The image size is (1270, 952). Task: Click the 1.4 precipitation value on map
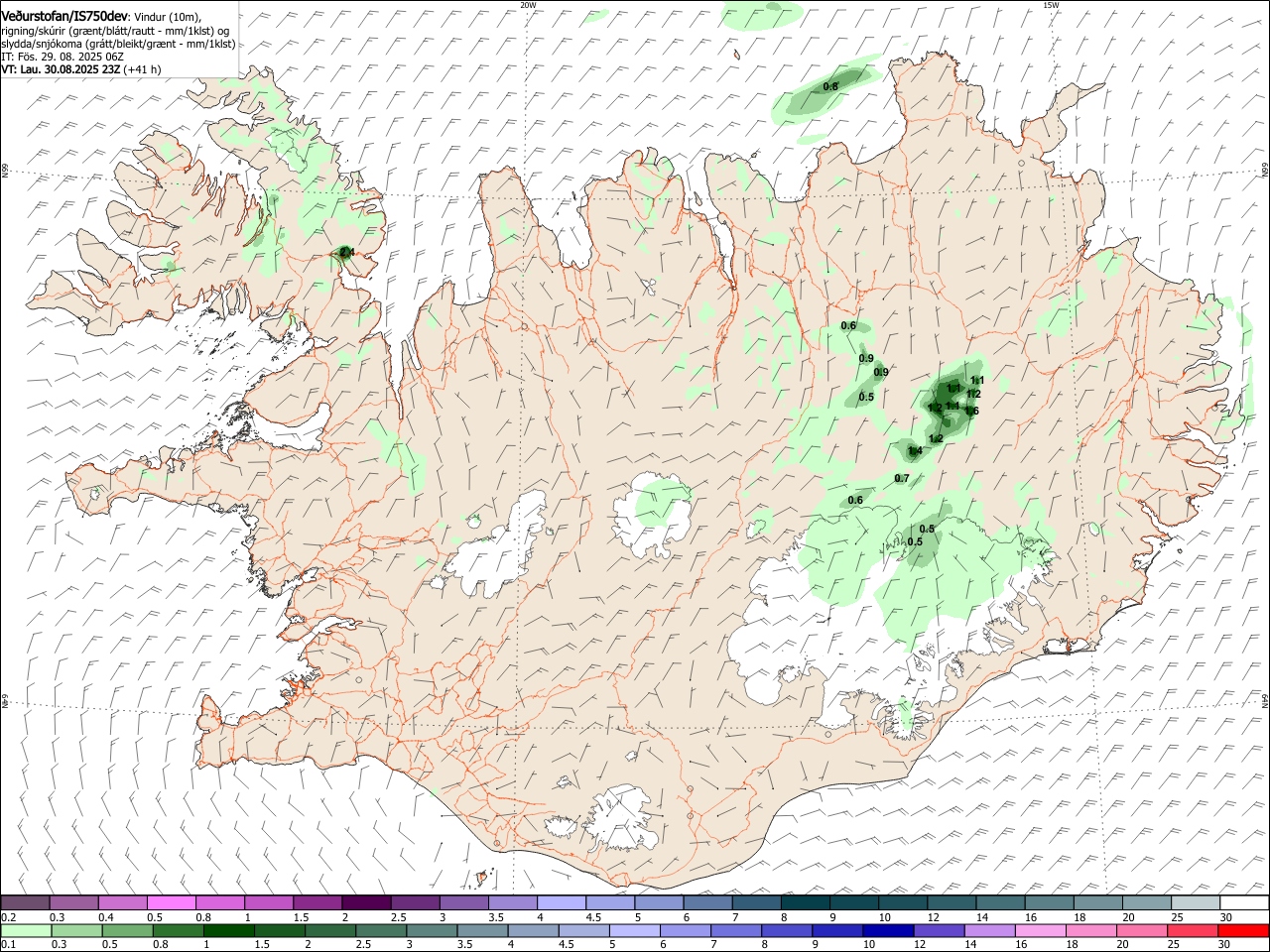[915, 451]
